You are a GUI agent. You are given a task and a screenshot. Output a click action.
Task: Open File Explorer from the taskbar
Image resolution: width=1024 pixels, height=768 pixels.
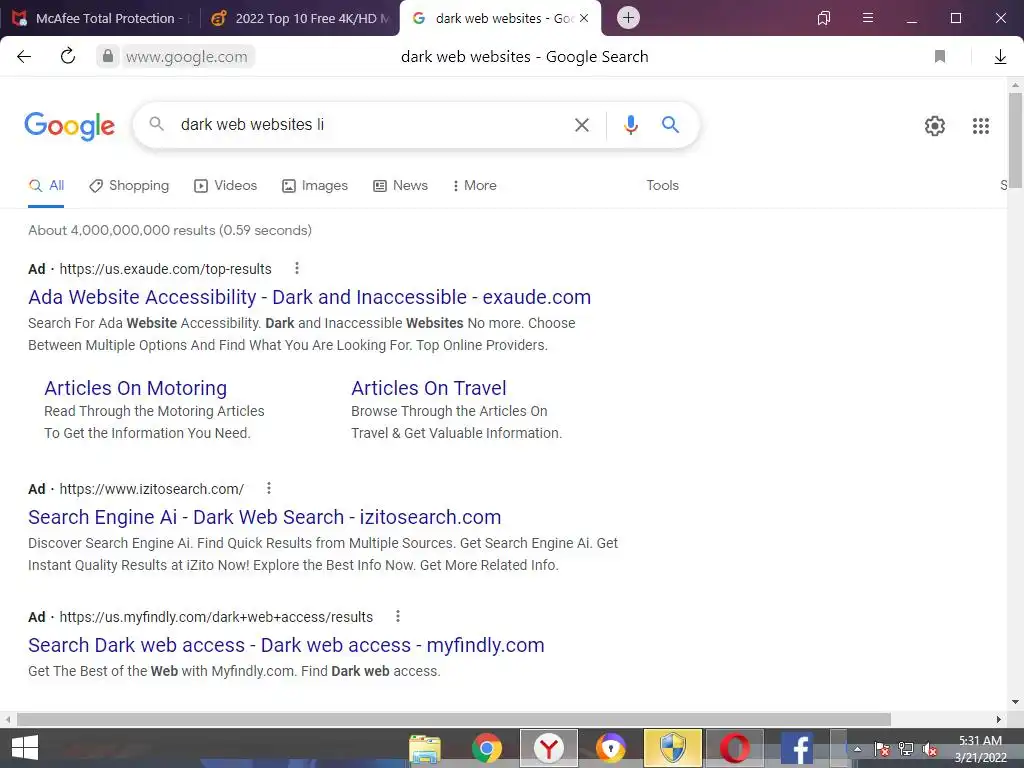[x=424, y=748]
